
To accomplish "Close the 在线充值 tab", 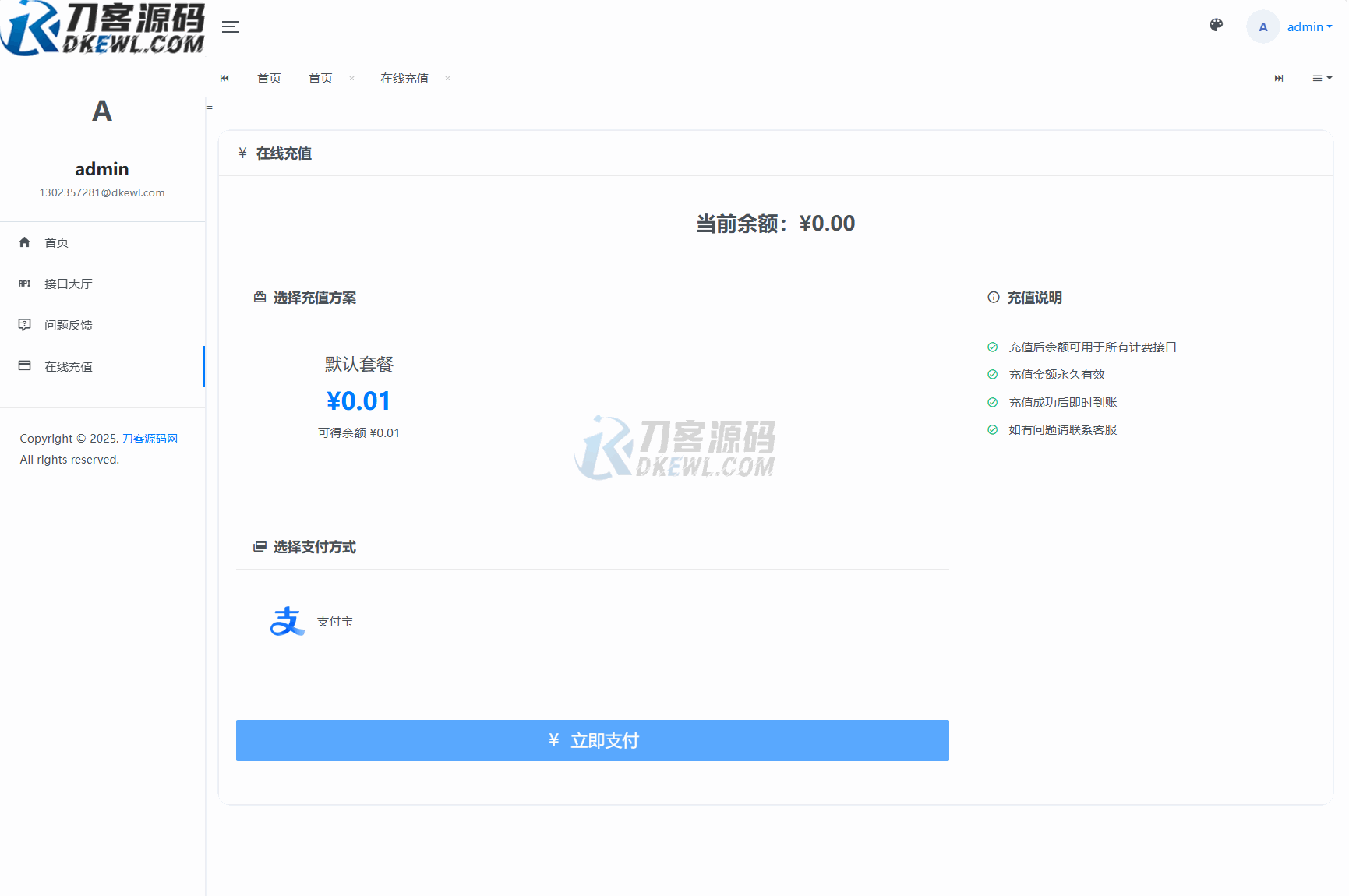I will (447, 79).
